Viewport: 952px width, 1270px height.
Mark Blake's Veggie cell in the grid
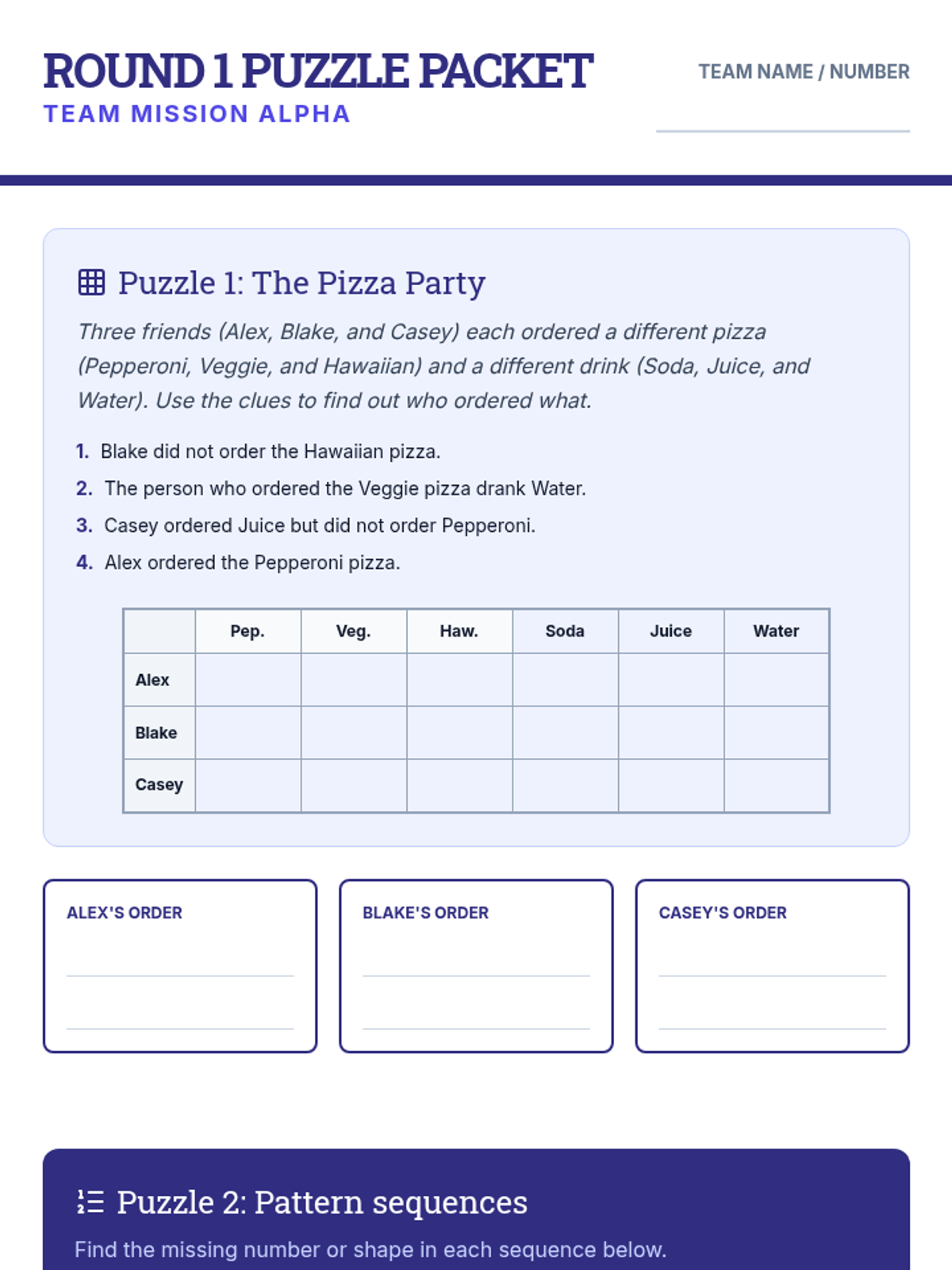(x=354, y=733)
